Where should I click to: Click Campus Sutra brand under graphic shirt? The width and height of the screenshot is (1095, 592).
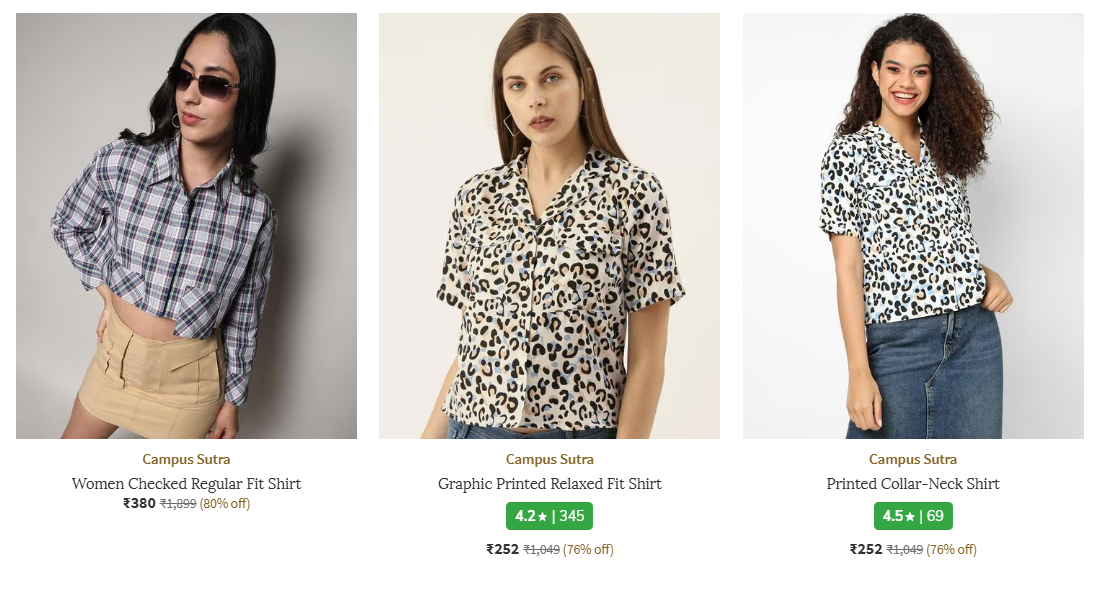[x=549, y=460]
